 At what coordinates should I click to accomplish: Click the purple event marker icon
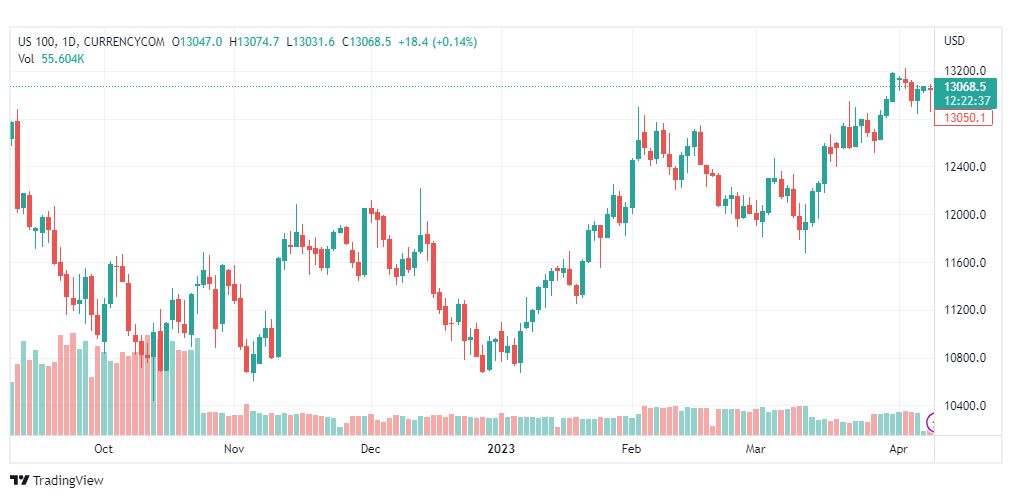pyautogui.click(x=930, y=423)
